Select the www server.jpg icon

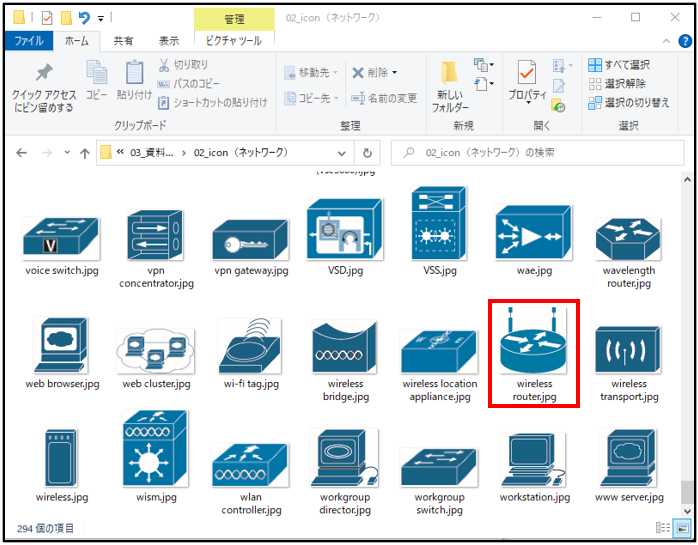pos(629,458)
